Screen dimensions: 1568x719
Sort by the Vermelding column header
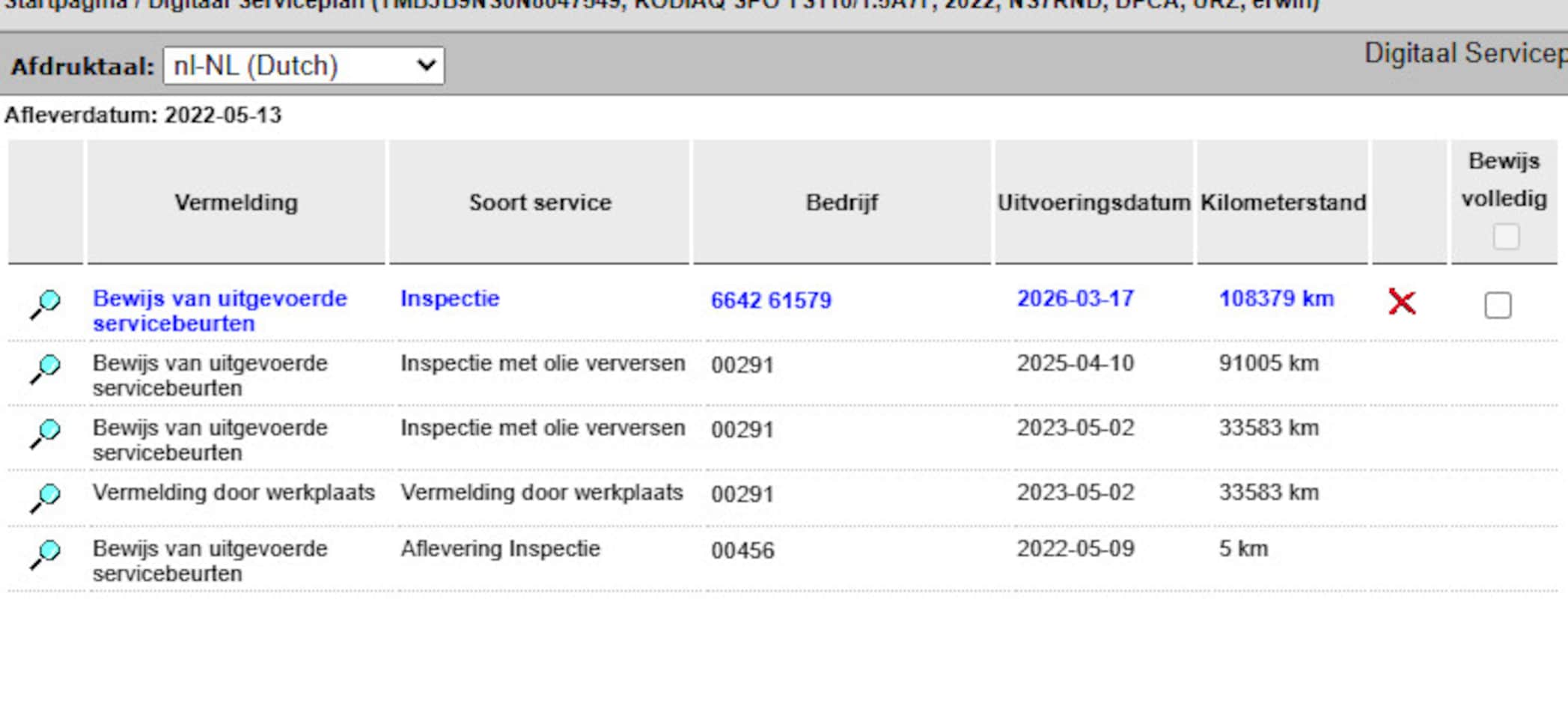coord(236,202)
